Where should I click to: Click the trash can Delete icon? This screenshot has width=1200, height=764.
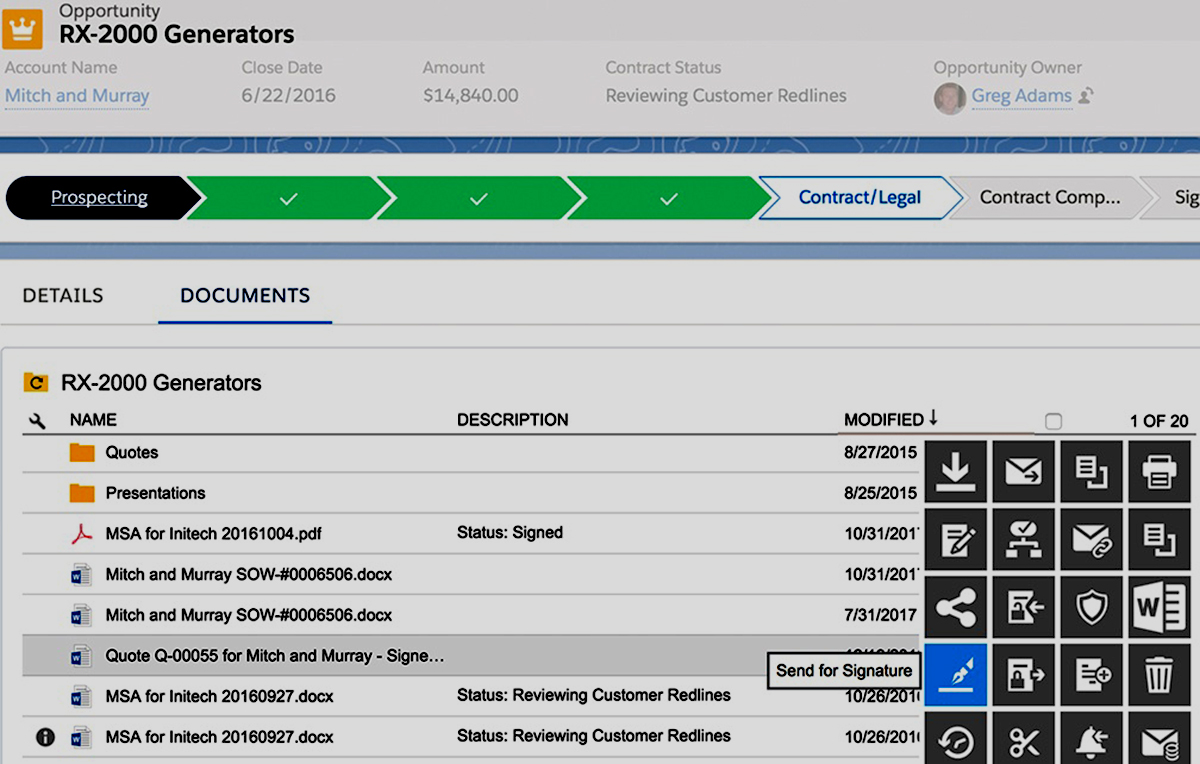1159,675
